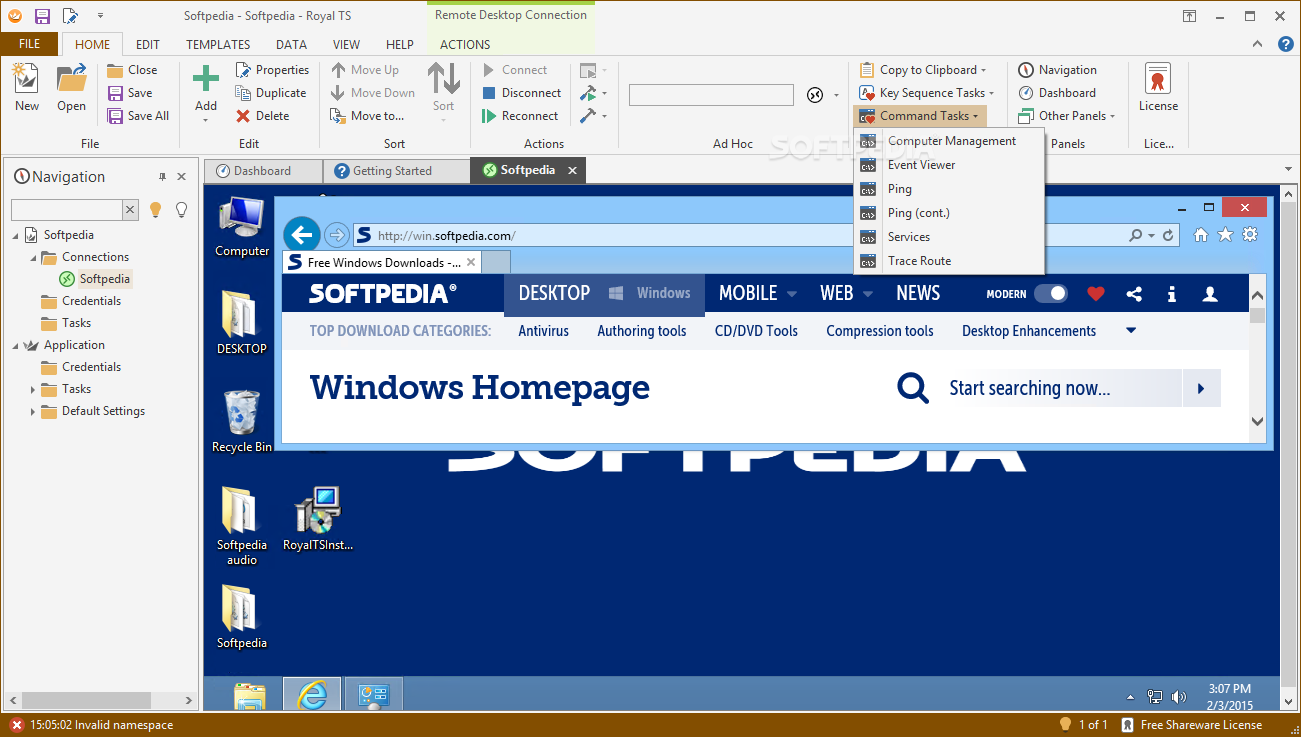The height and width of the screenshot is (737, 1301).
Task: Delete the selected item with the red X
Action: click(262, 116)
